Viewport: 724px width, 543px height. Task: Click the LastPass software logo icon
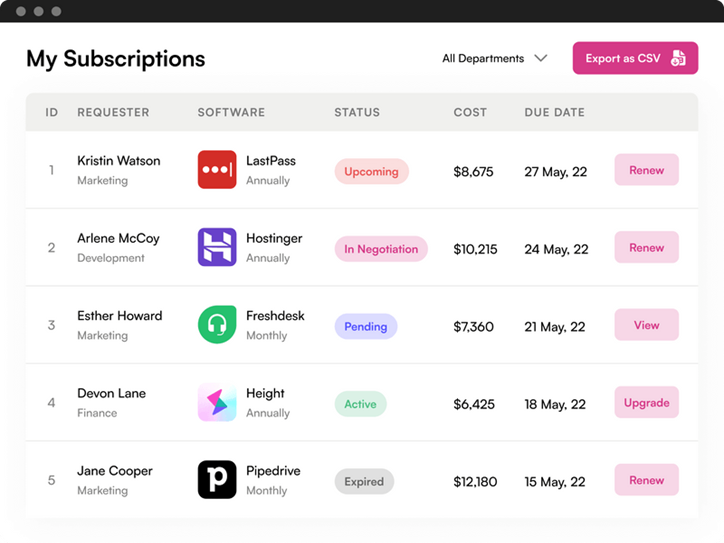[217, 170]
